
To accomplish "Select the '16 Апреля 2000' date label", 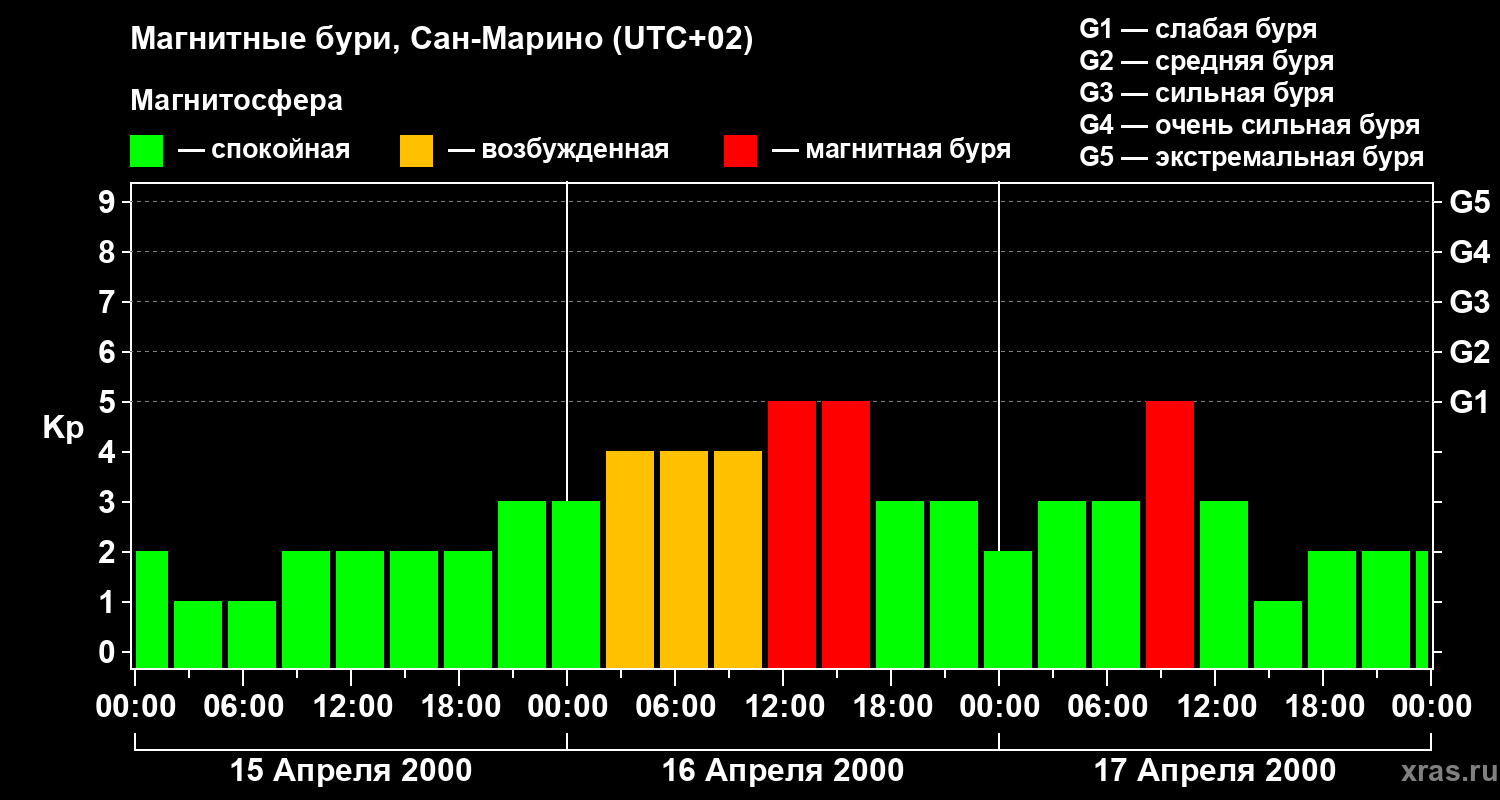I will pos(783,771).
